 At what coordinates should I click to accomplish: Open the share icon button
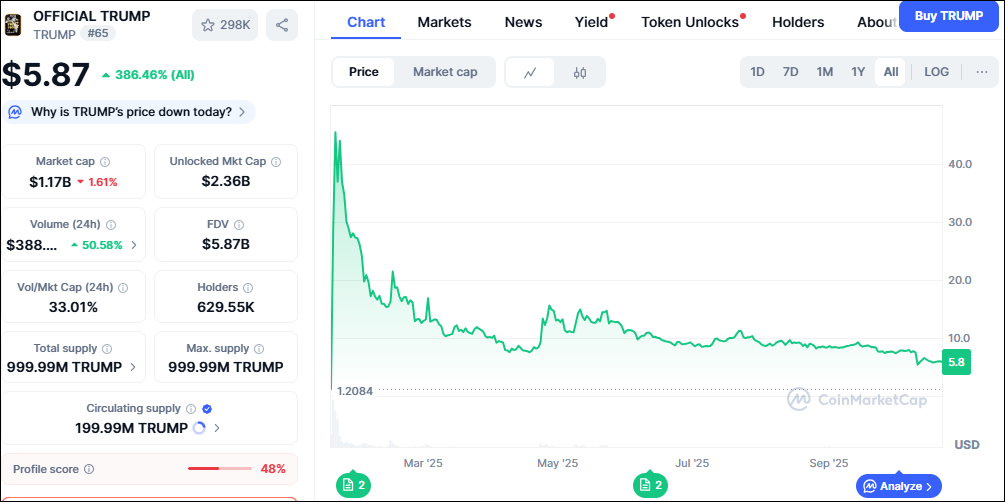[x=282, y=25]
